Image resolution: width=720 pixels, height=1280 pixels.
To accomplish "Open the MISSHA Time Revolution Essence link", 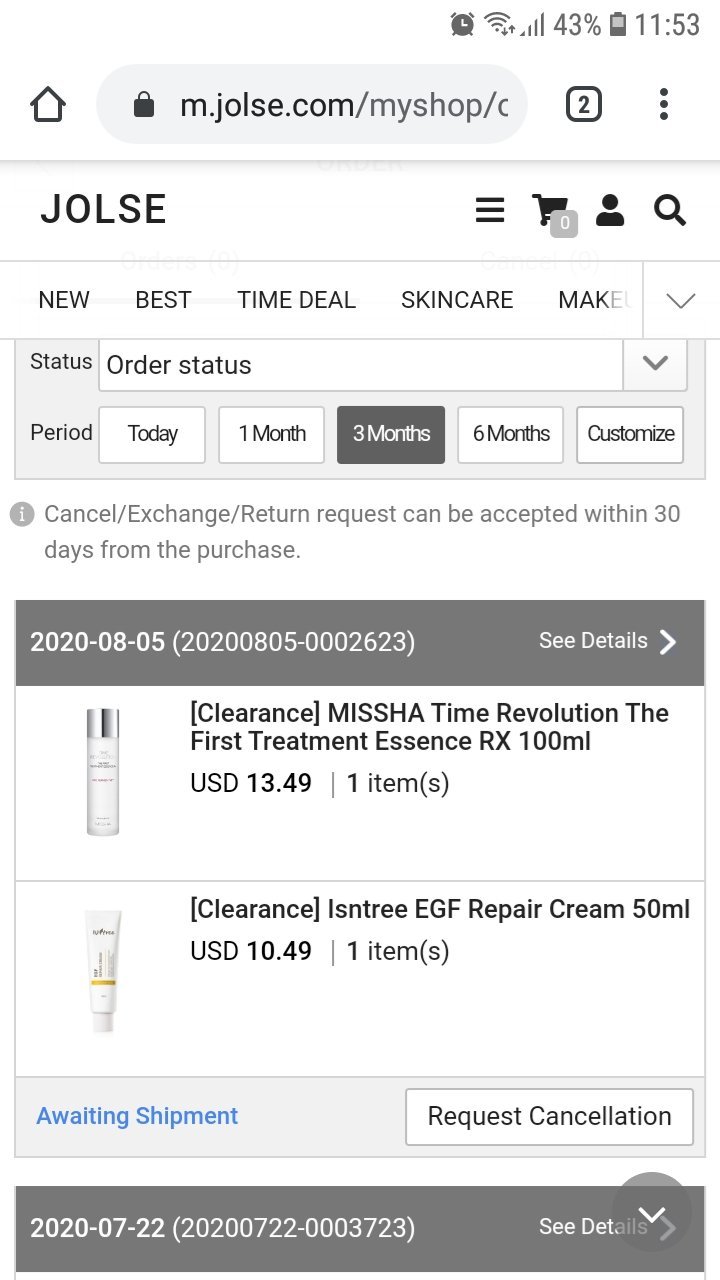I will tap(429, 727).
